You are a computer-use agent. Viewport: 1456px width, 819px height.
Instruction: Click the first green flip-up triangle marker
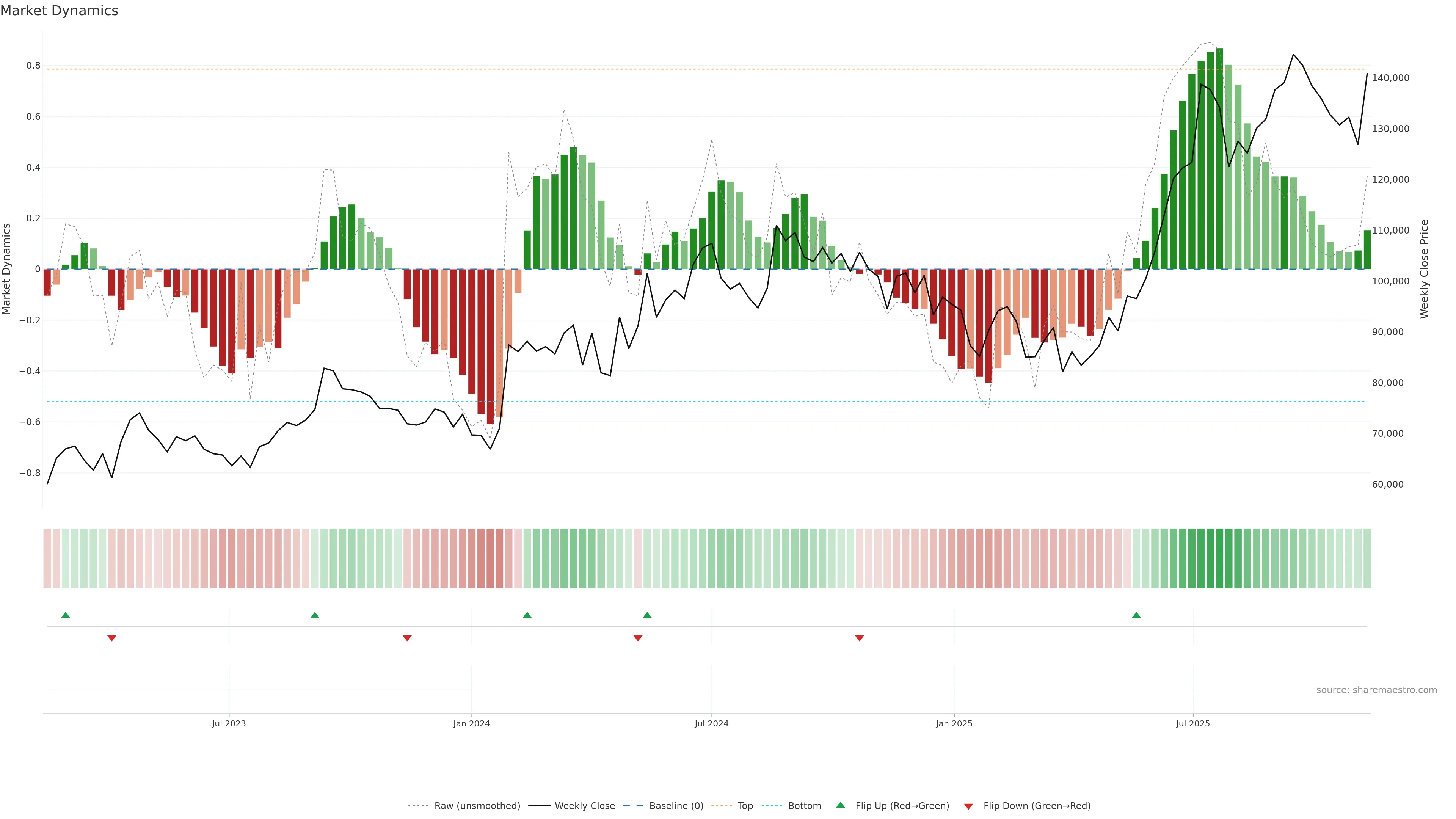tap(66, 615)
